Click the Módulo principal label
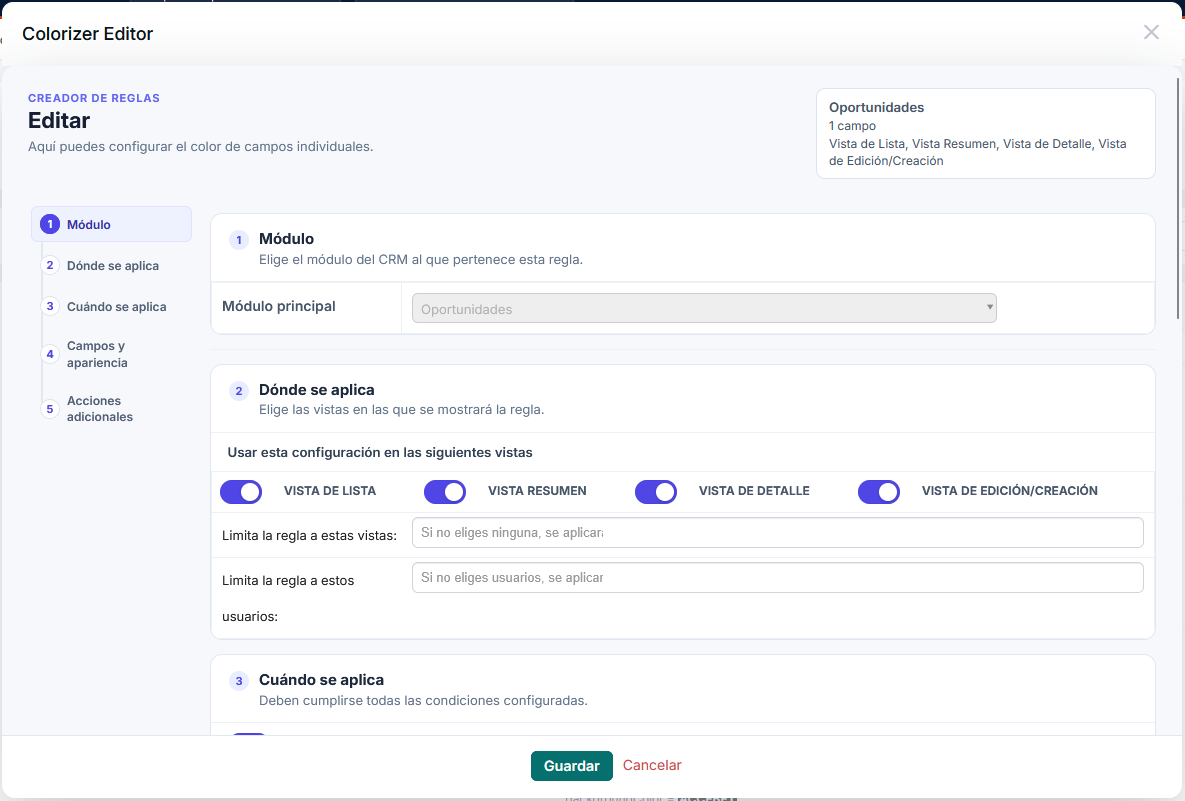Screen dimensions: 1185x801 [279, 306]
